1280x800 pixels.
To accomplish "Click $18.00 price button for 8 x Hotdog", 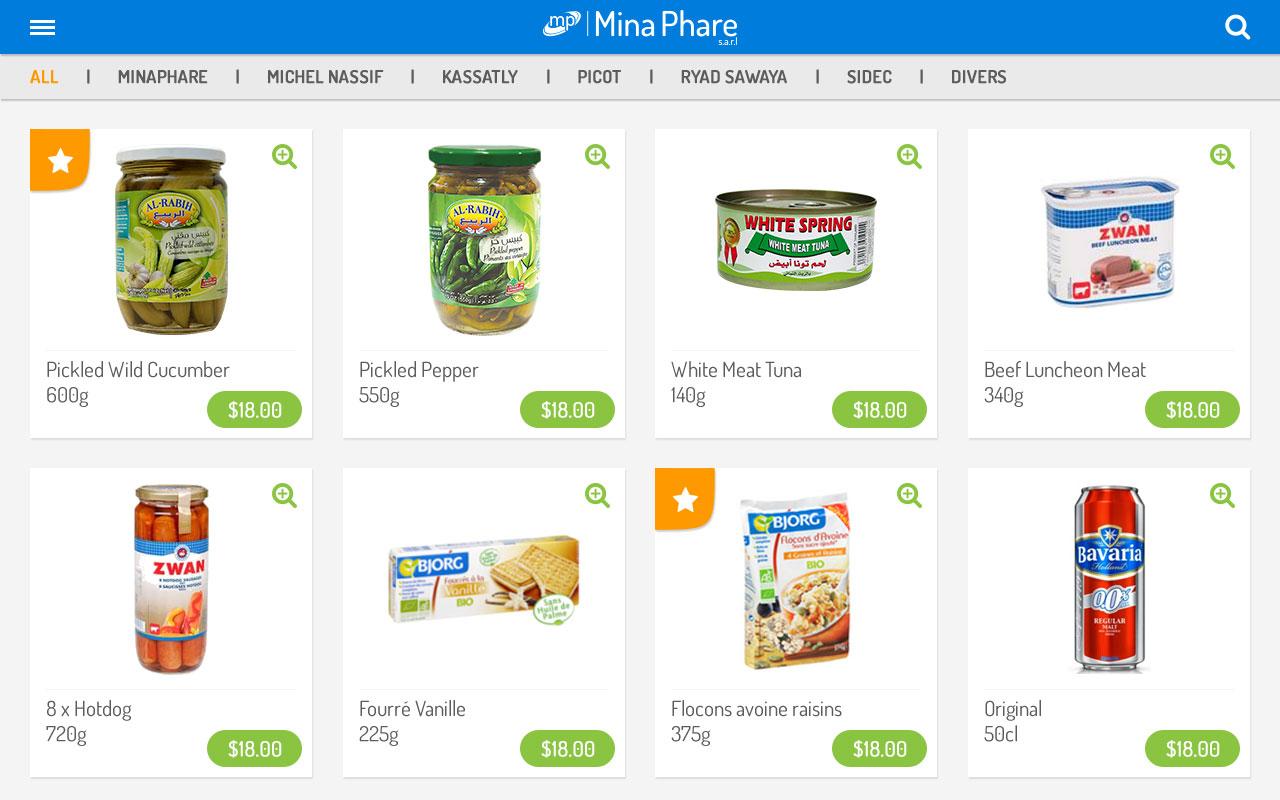I will (255, 749).
